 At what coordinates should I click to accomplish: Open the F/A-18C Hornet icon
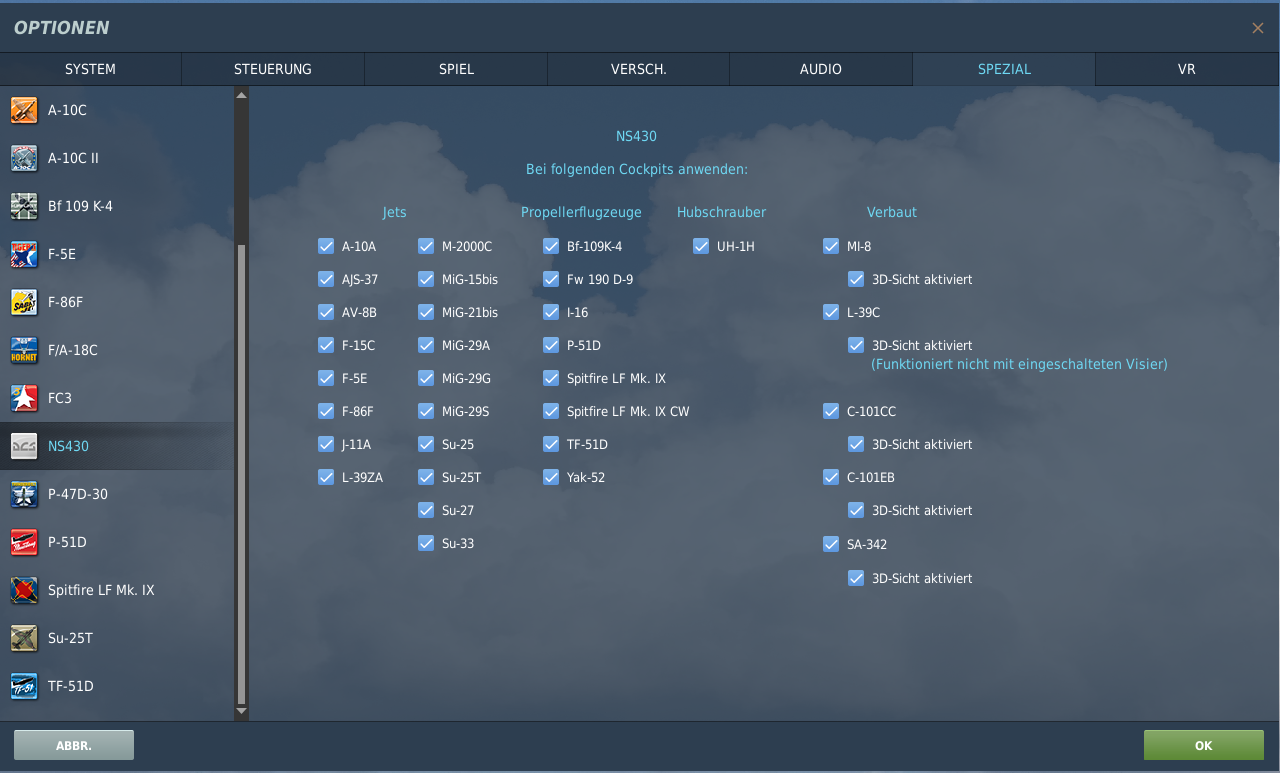click(x=24, y=350)
